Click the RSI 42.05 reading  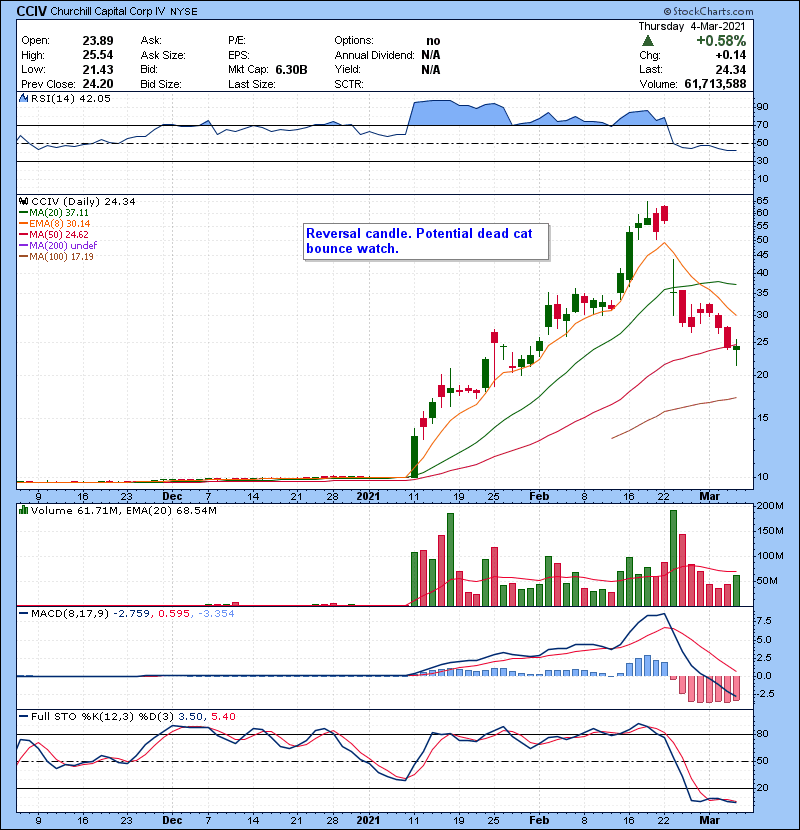[93, 98]
